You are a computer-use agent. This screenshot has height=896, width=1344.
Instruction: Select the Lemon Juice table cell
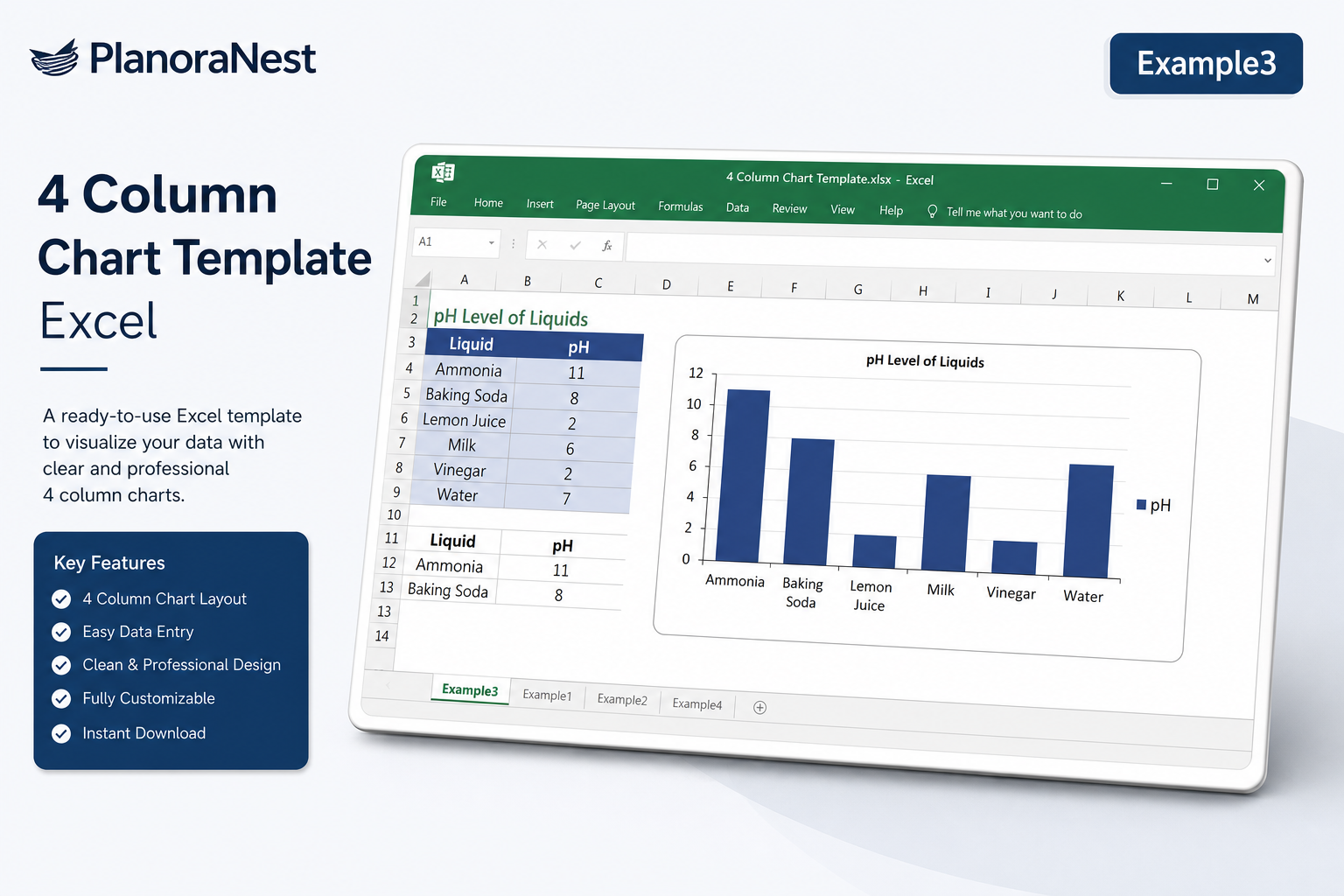click(464, 420)
